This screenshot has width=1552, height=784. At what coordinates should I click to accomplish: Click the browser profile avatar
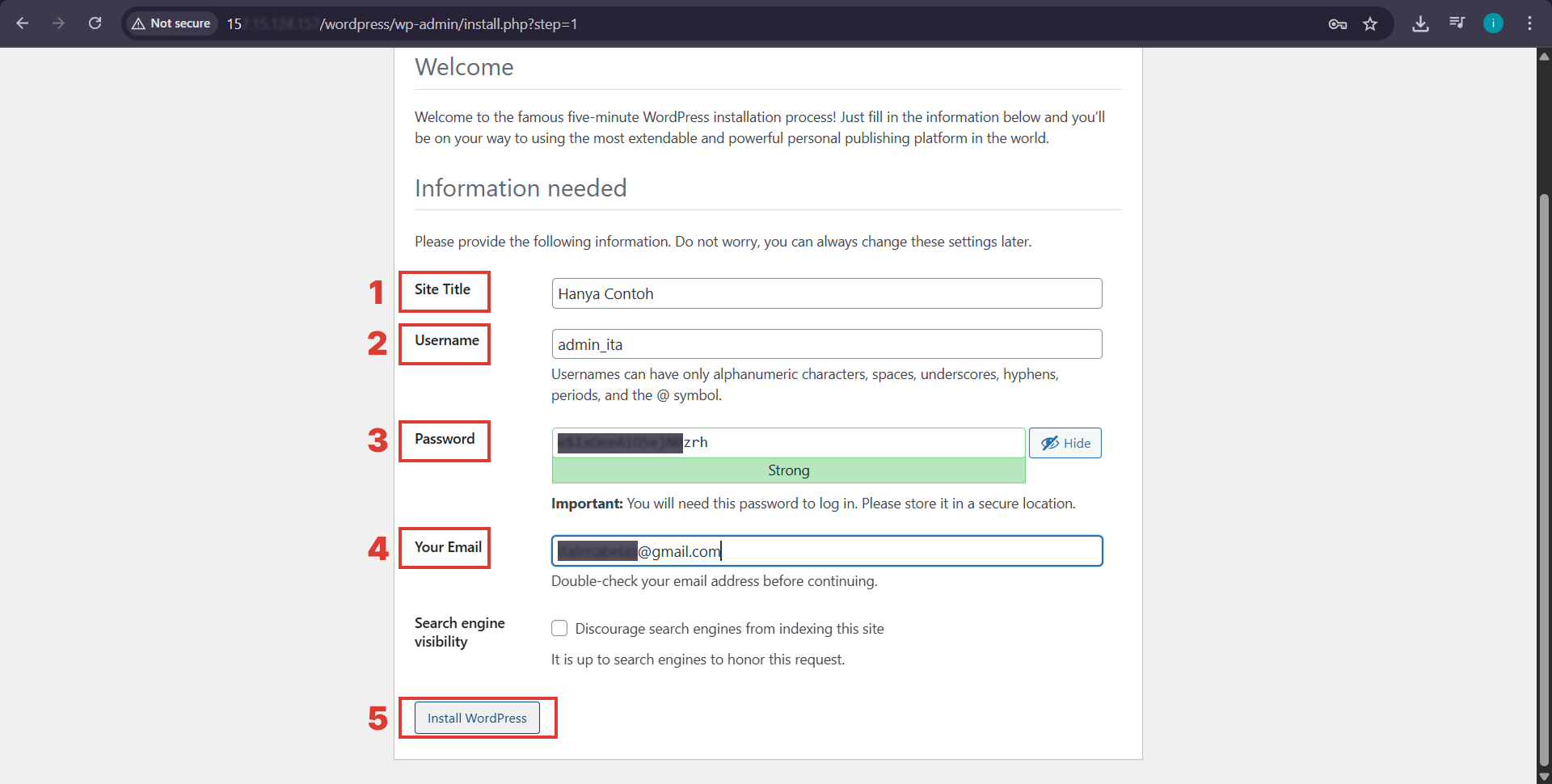(1494, 23)
